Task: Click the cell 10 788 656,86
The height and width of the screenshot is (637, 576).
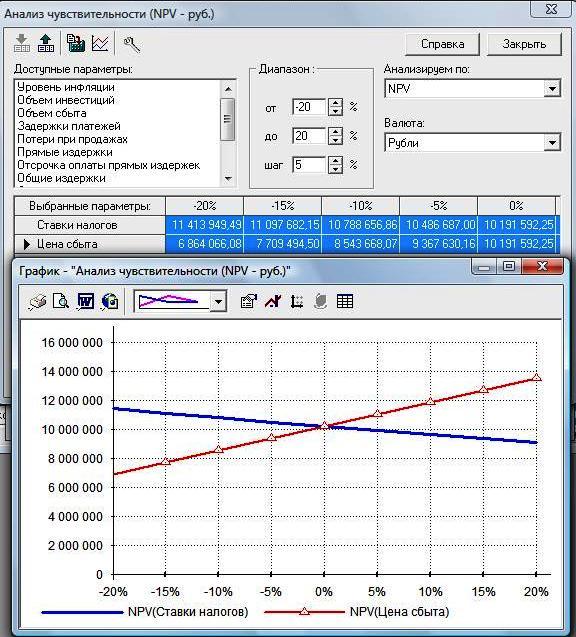Action: [x=360, y=225]
